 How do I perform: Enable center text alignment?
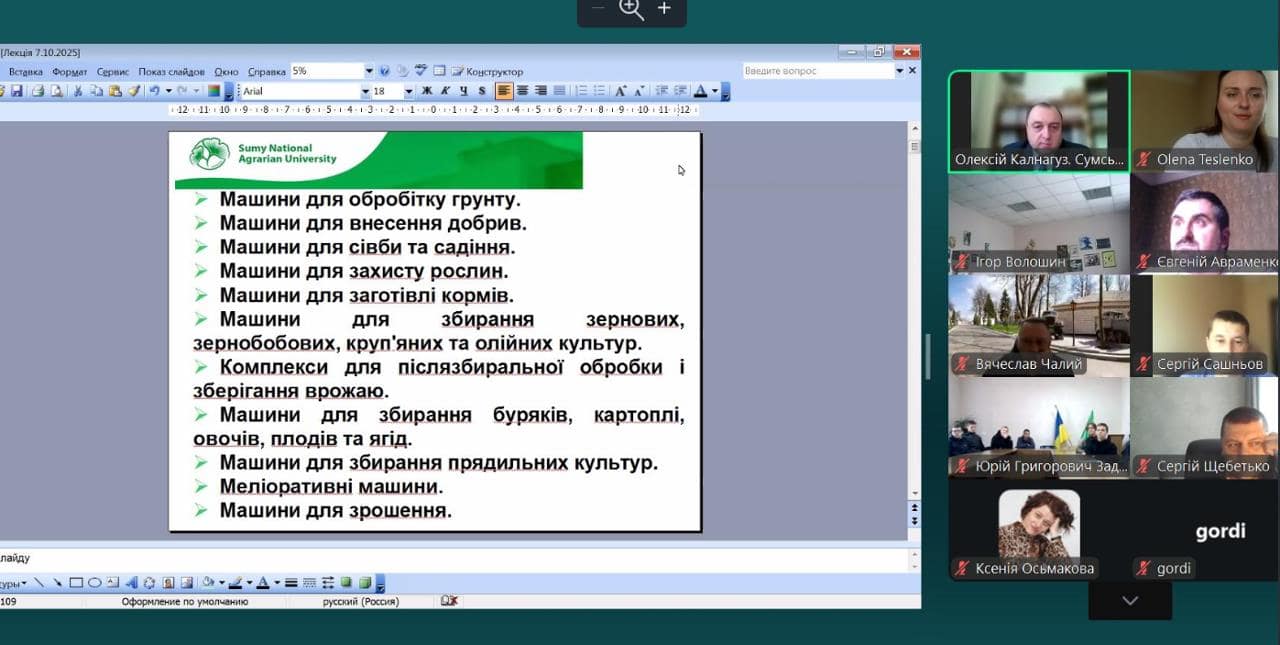coord(522,91)
